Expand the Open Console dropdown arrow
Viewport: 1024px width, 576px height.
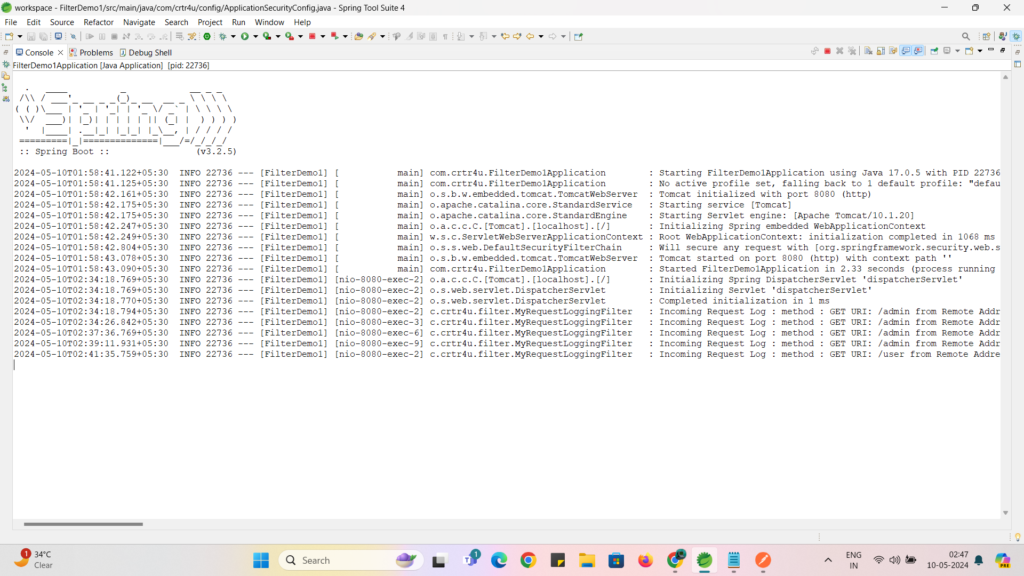(980, 51)
